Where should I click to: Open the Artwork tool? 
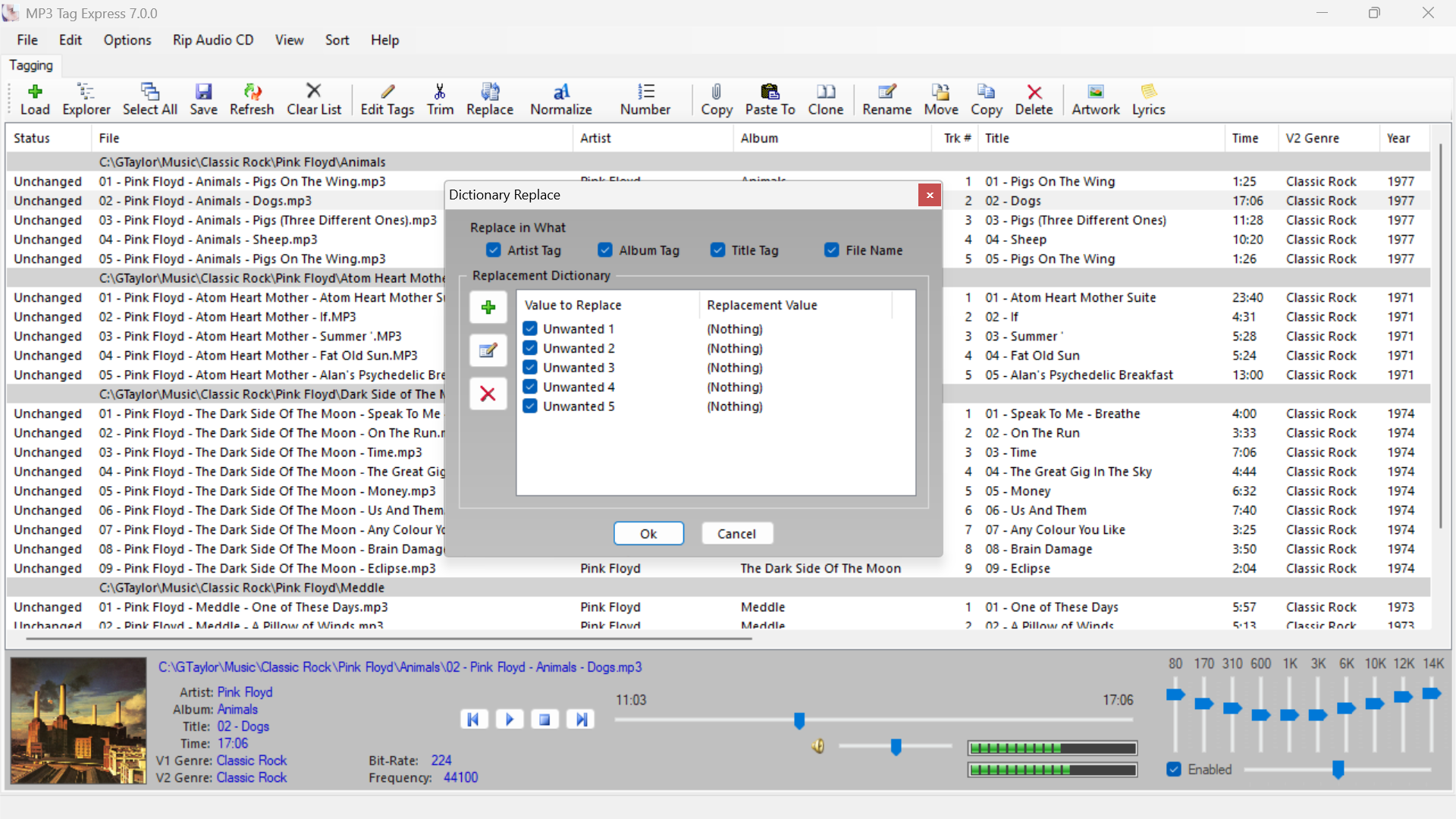pos(1096,99)
